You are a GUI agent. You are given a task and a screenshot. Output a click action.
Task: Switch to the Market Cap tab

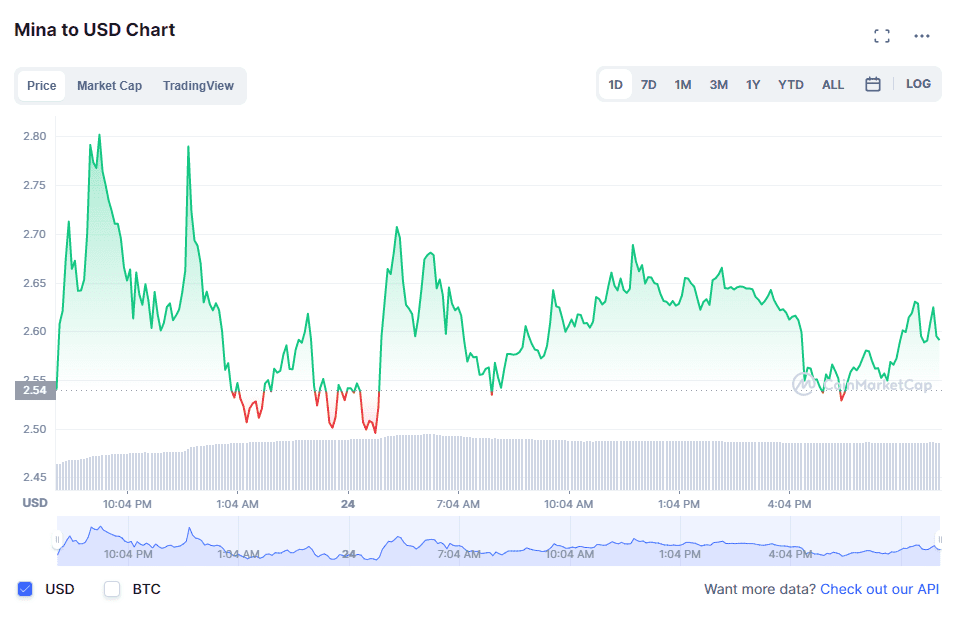(x=109, y=86)
